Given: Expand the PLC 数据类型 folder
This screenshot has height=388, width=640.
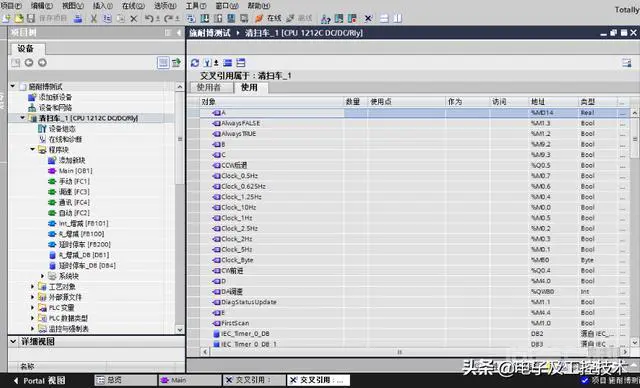Looking at the screenshot, I should tap(33, 318).
